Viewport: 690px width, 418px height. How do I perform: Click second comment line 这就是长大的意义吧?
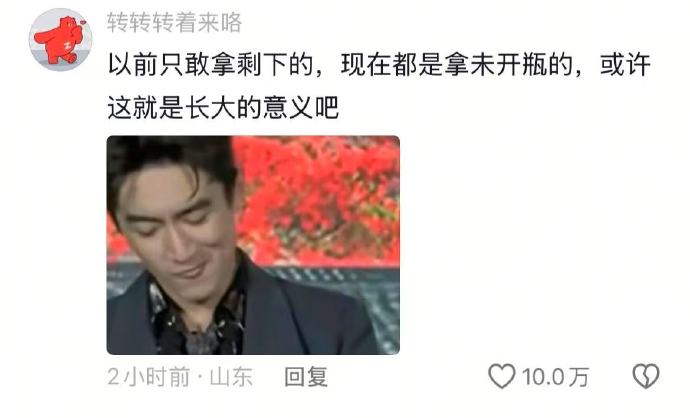point(223,108)
